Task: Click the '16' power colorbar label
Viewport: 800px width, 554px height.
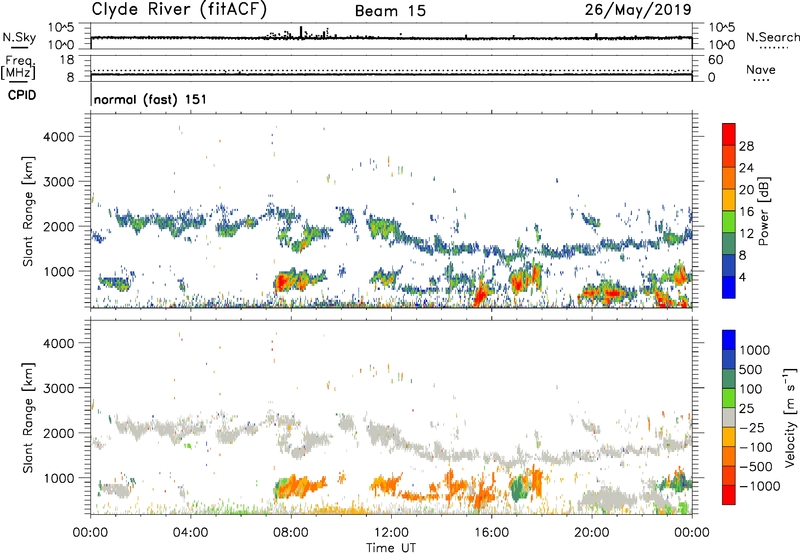Action: 746,212
